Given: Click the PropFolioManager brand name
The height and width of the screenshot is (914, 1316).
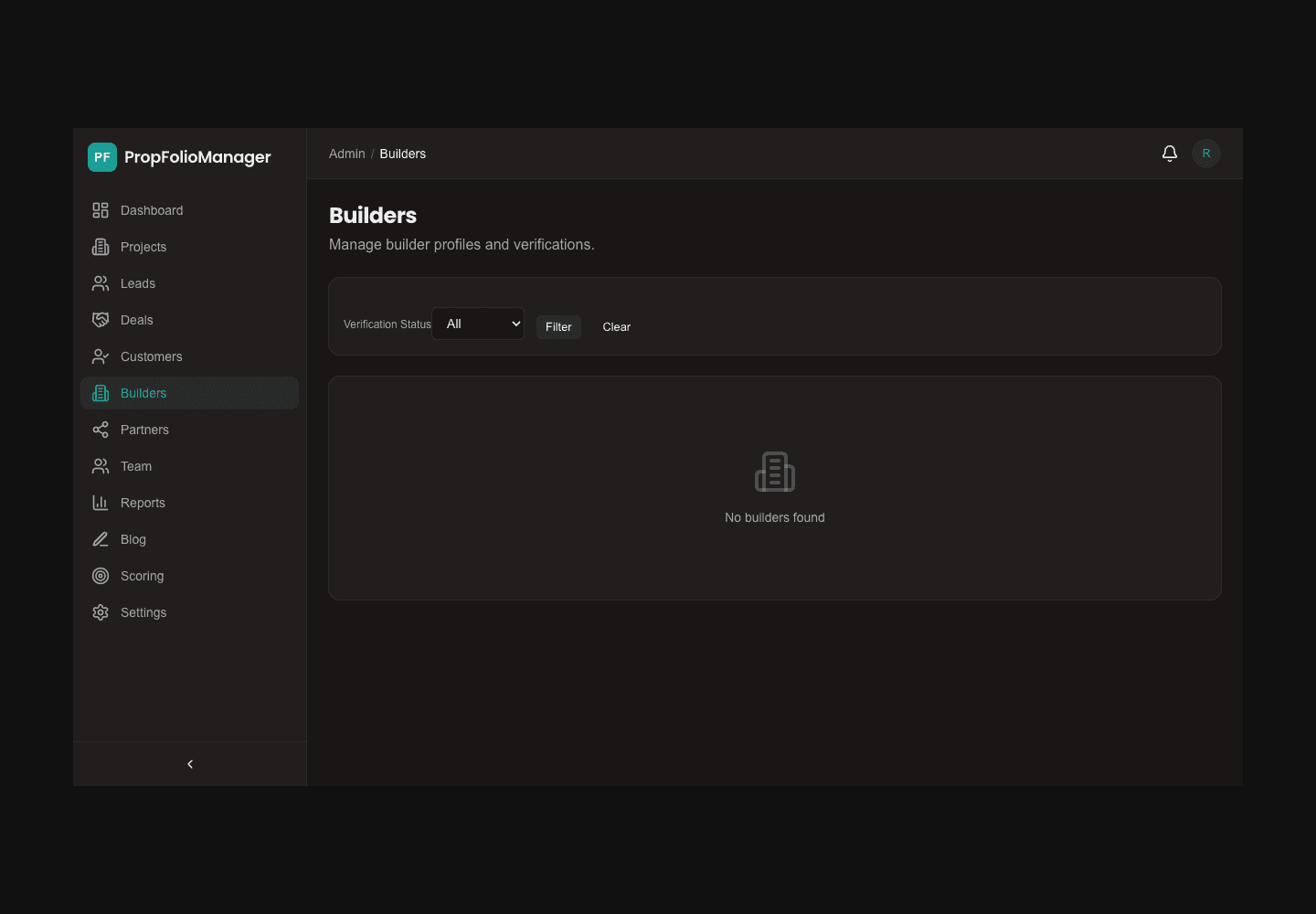Looking at the screenshot, I should [x=197, y=157].
